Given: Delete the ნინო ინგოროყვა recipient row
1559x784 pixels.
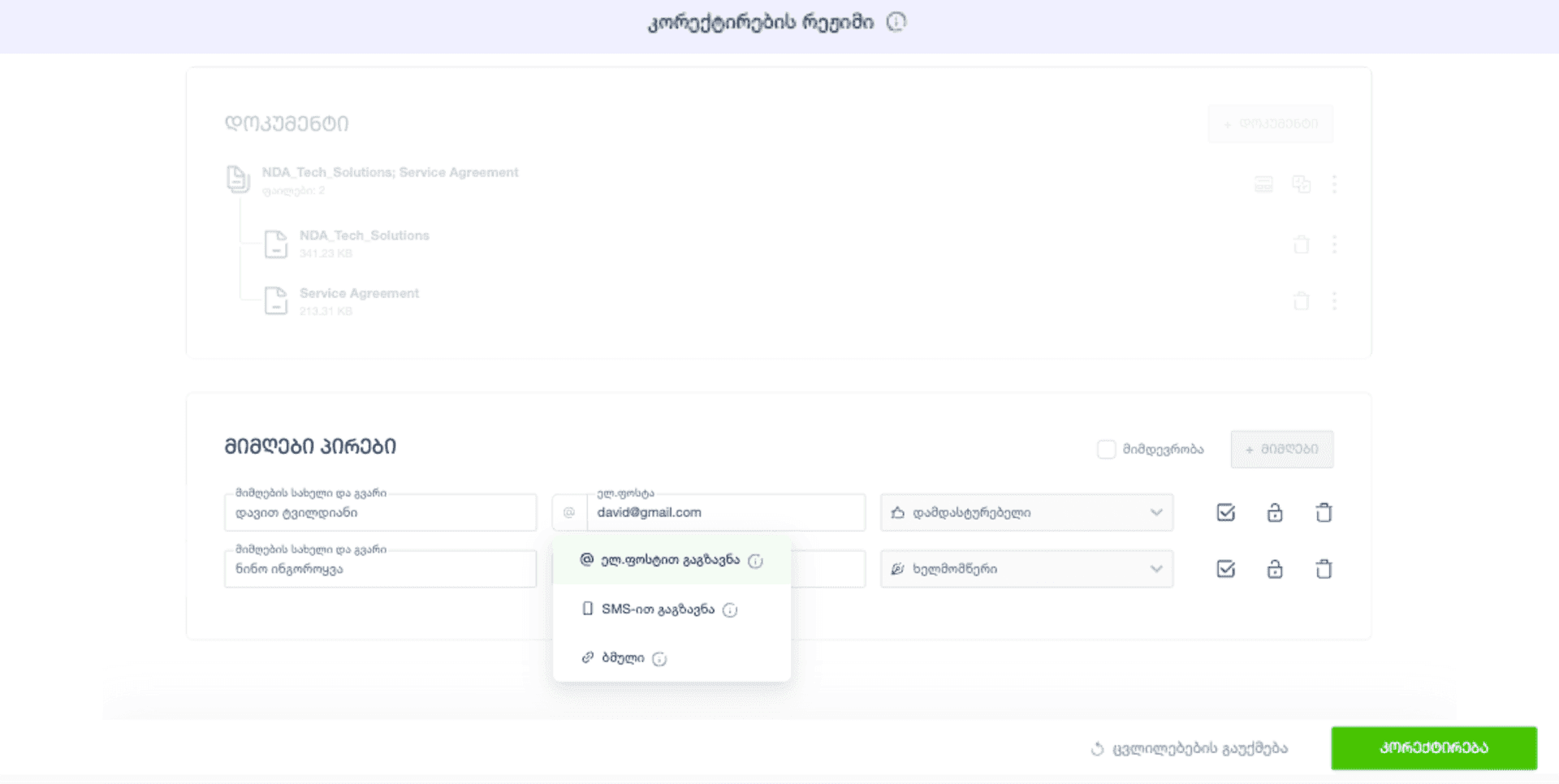Looking at the screenshot, I should 1324,569.
